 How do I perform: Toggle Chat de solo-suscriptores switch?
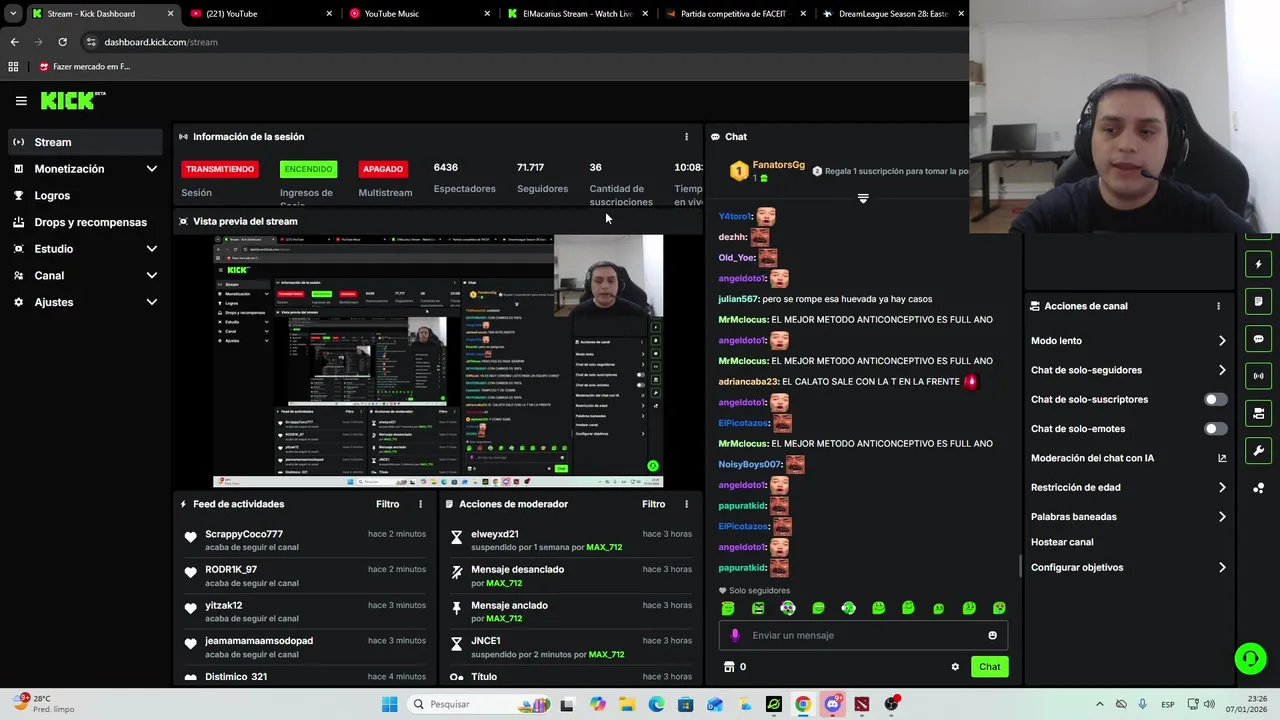tap(1215, 399)
